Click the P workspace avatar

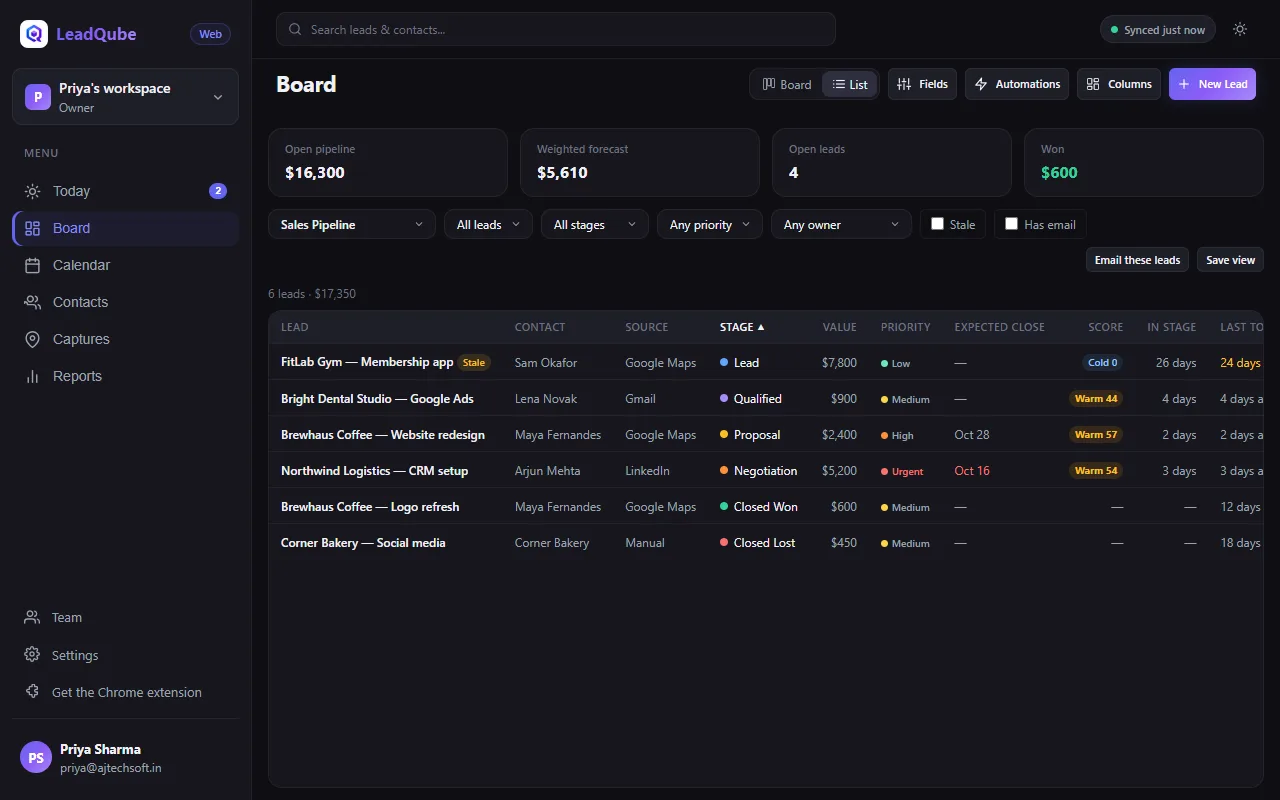point(38,97)
